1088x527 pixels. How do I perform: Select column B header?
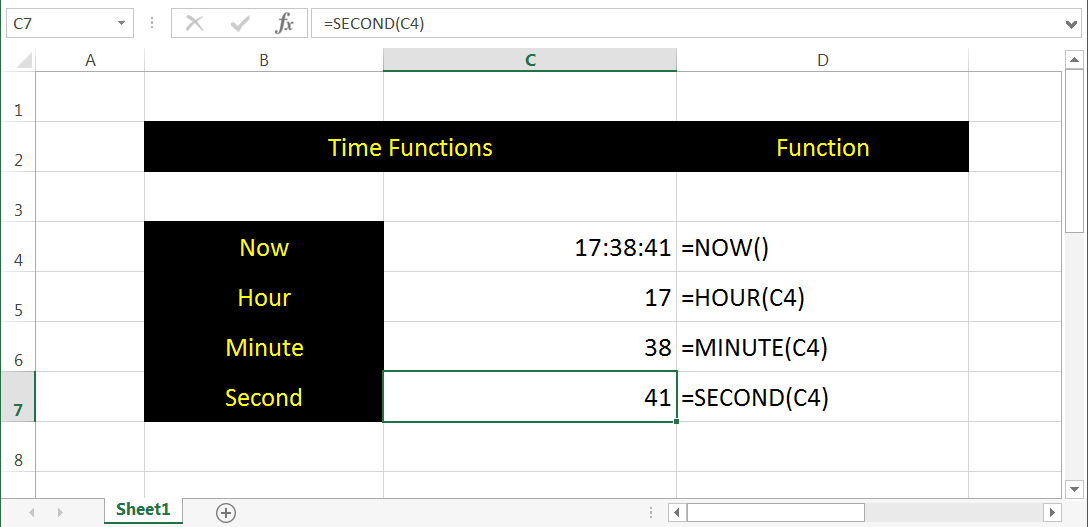click(x=264, y=60)
